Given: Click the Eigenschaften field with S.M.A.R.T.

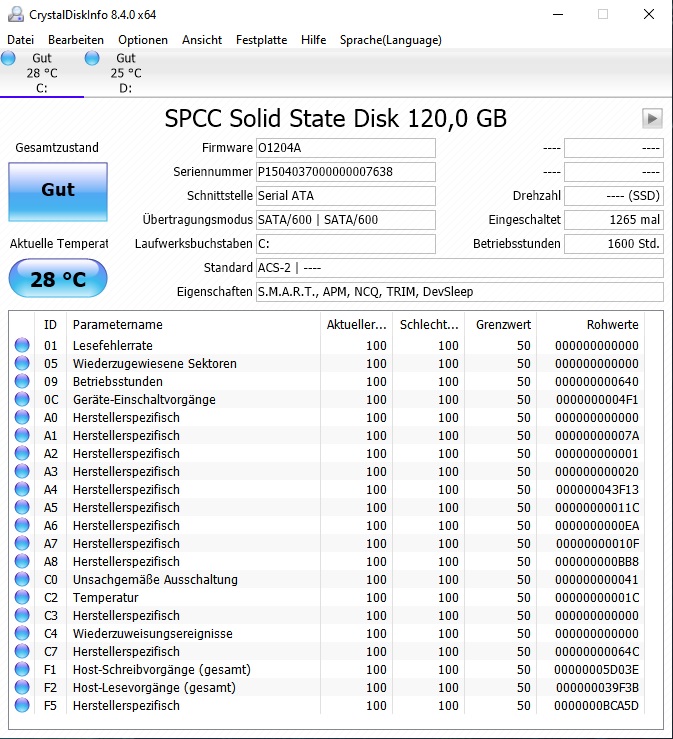Looking at the screenshot, I should [x=460, y=292].
